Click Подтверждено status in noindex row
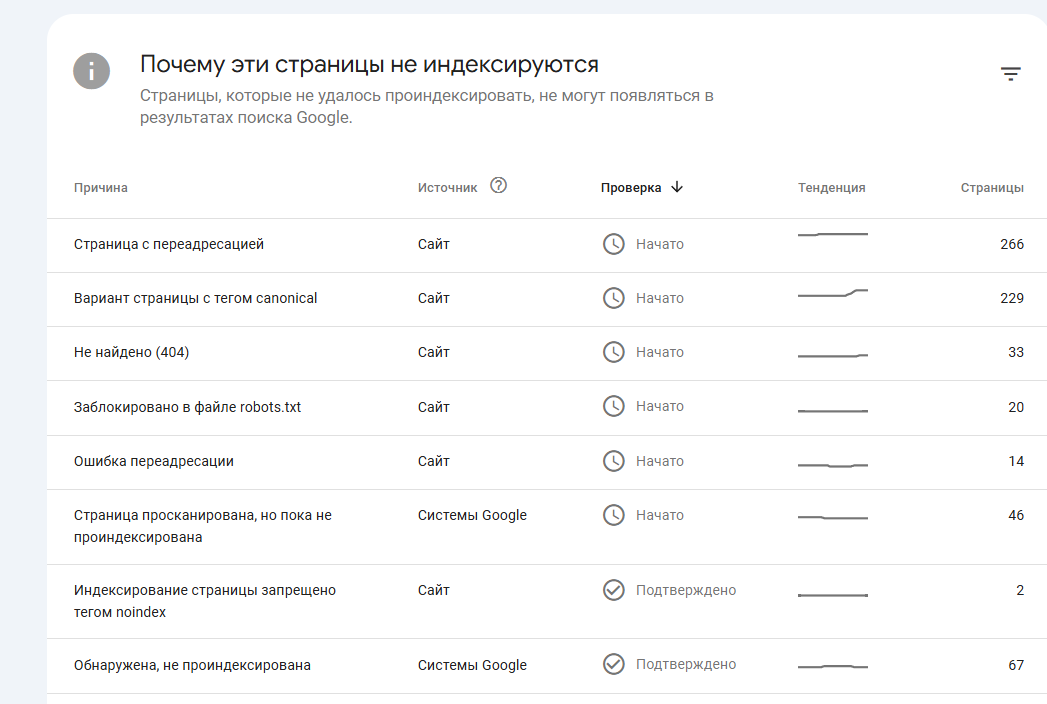 point(685,590)
